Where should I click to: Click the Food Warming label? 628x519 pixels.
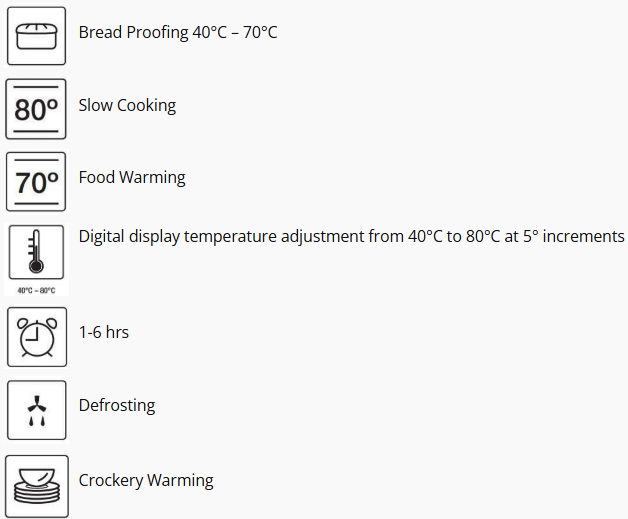132,177
